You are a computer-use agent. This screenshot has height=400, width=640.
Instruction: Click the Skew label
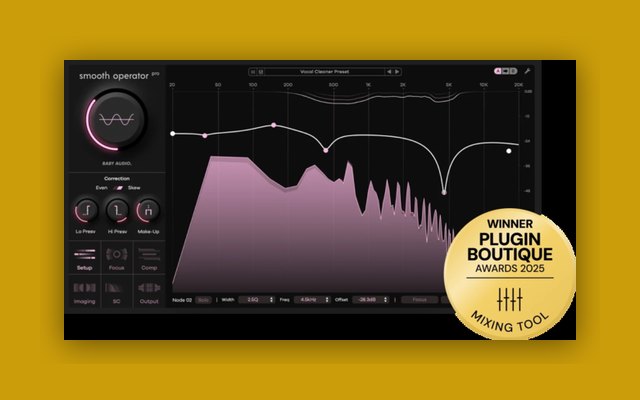[x=134, y=188]
